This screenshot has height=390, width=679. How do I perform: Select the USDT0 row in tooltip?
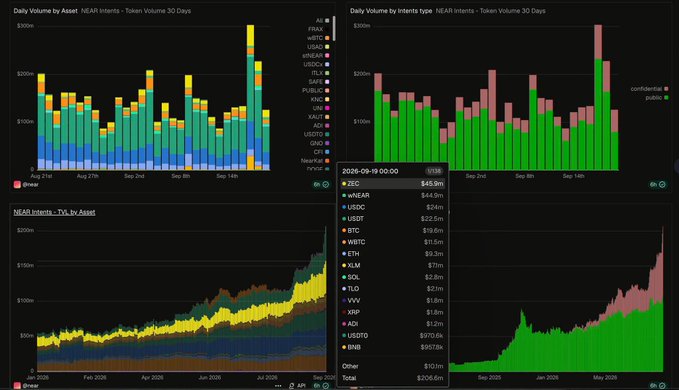pos(393,335)
